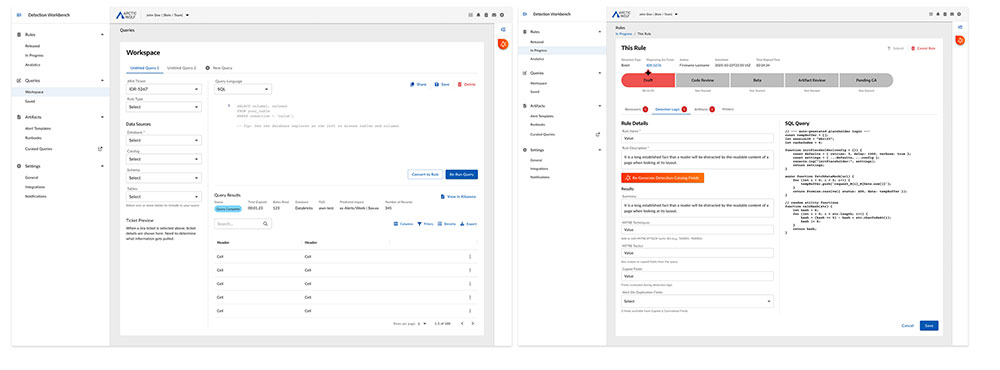The width and height of the screenshot is (1000, 370).
Task: Click Cancel Rule in the right window
Action: [x=923, y=48]
